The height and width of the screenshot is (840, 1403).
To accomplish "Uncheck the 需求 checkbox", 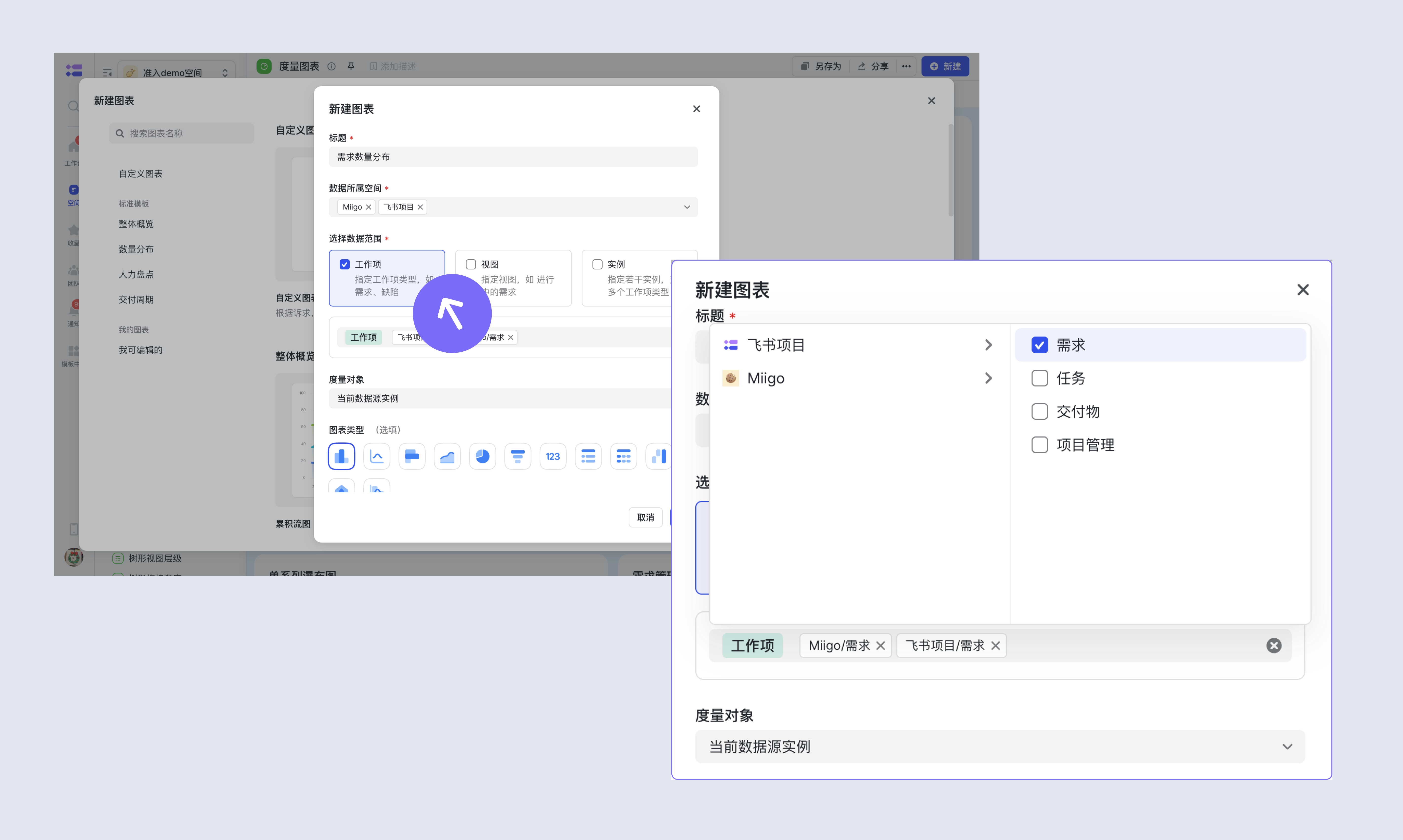I will coord(1039,345).
